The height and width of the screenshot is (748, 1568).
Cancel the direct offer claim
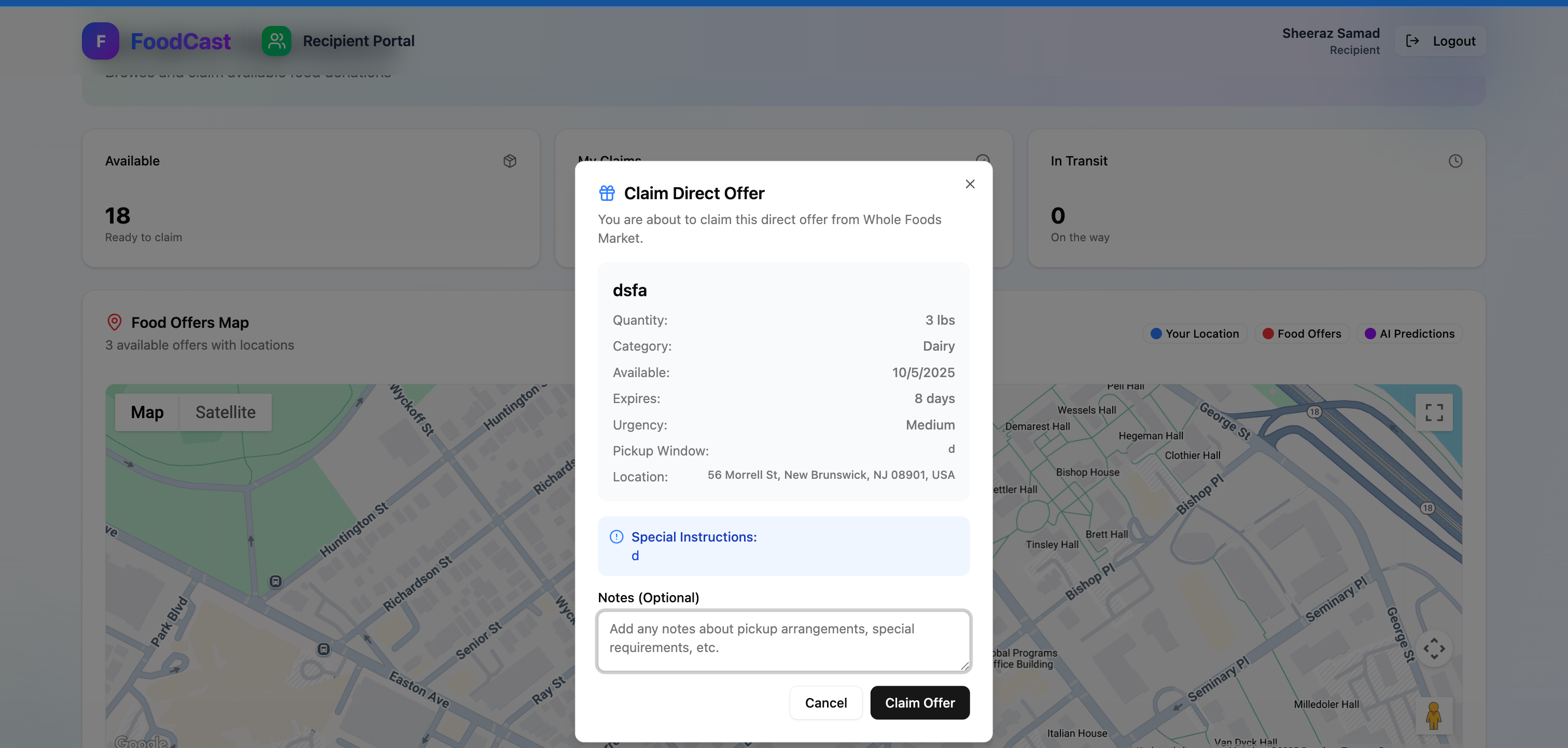[825, 702]
